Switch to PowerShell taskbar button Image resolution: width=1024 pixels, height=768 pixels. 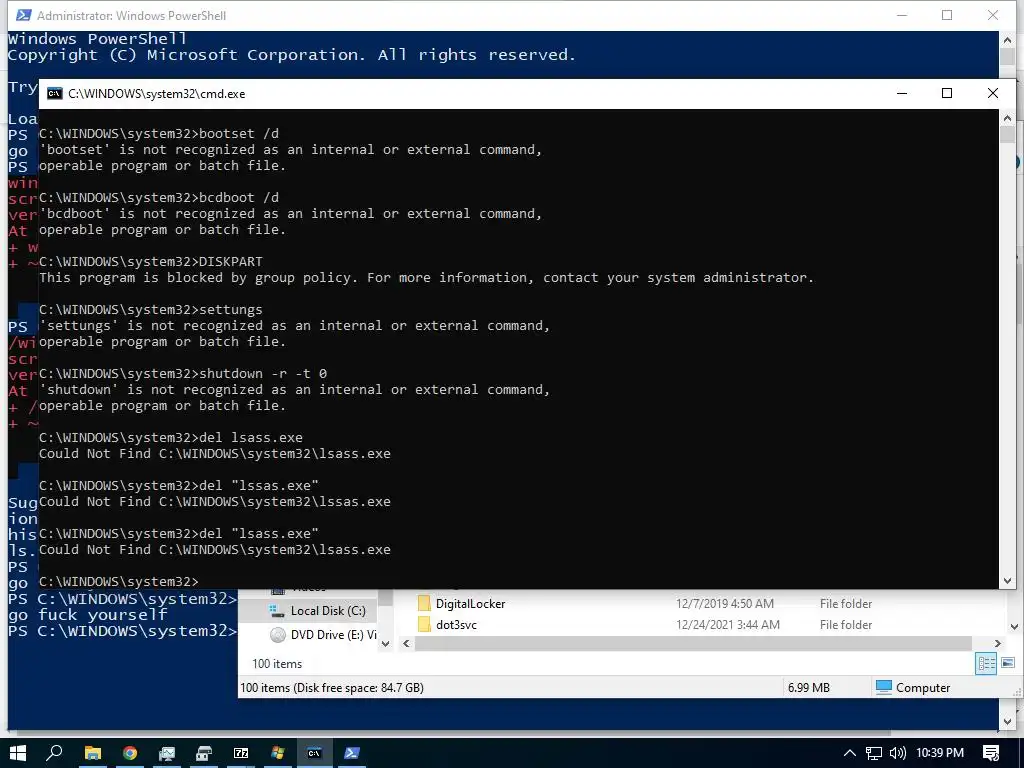[352, 753]
